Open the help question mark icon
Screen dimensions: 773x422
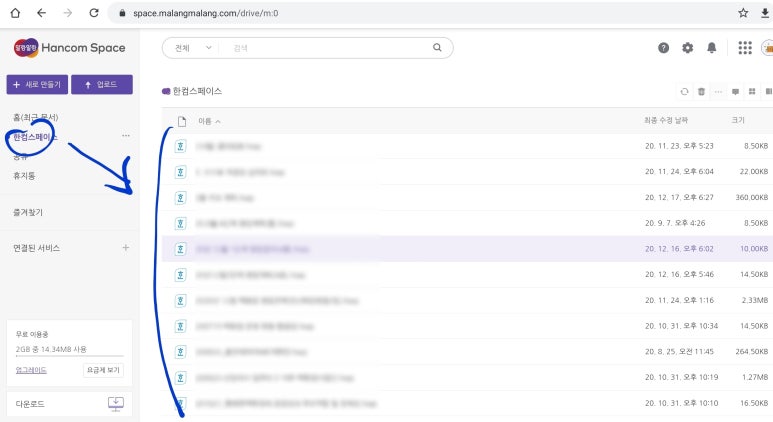coord(663,48)
